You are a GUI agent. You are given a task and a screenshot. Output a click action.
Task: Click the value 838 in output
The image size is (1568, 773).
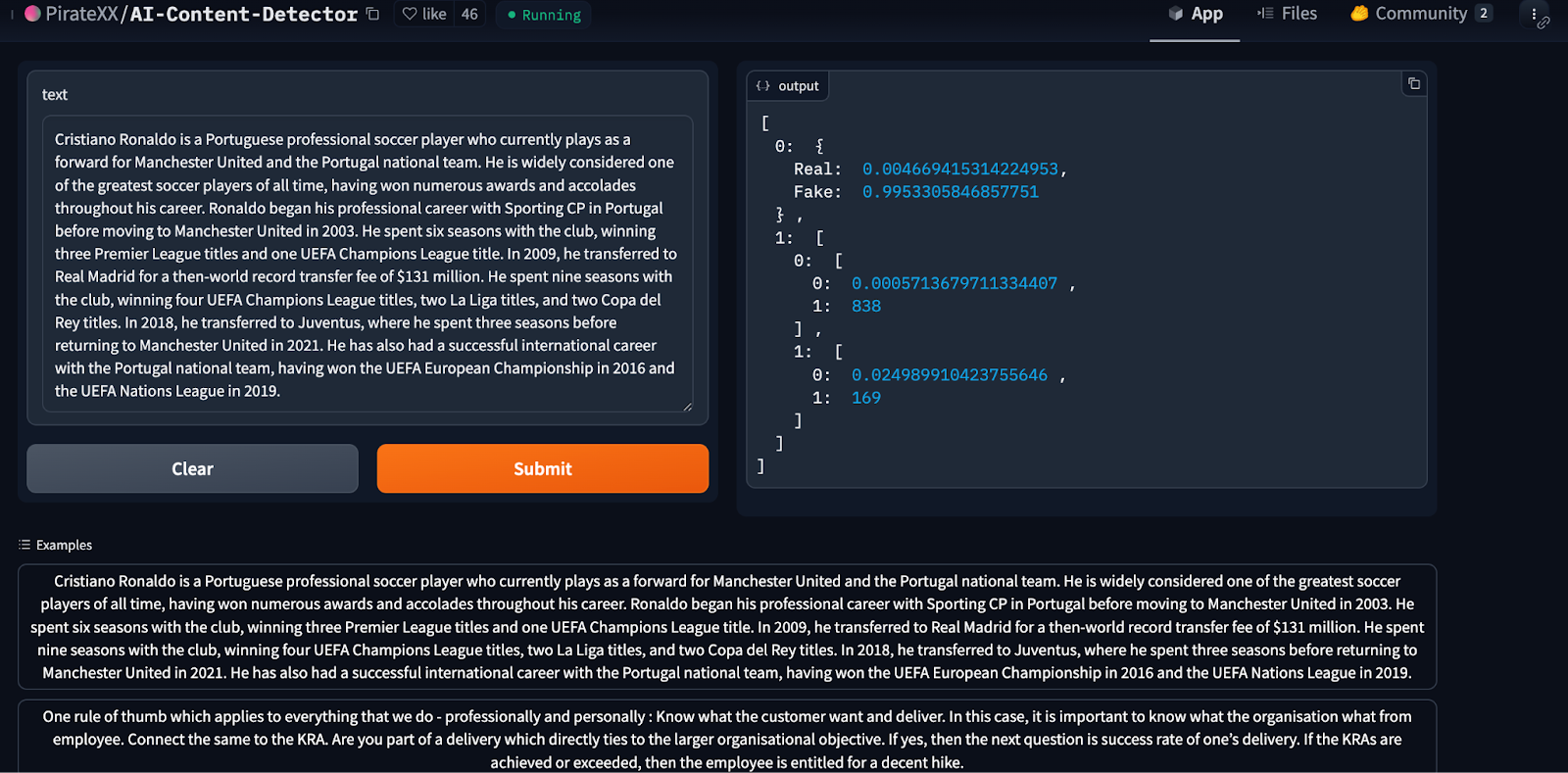point(866,306)
